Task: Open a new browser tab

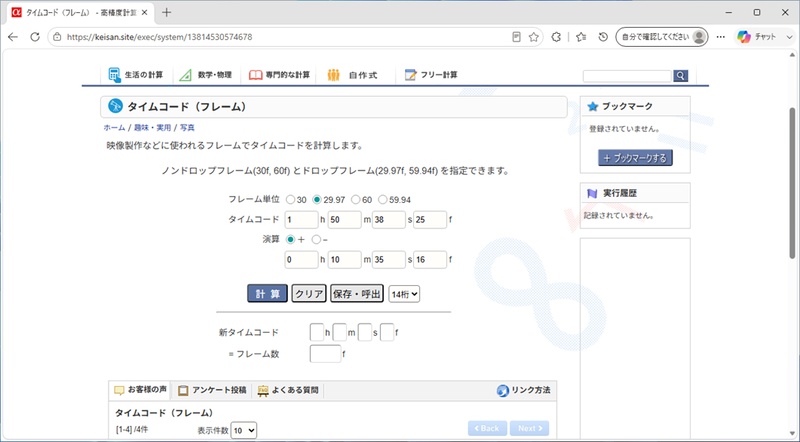Action: click(x=166, y=13)
